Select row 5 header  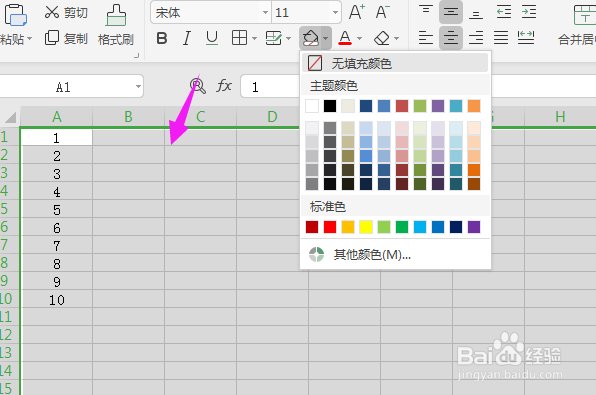(x=9, y=209)
